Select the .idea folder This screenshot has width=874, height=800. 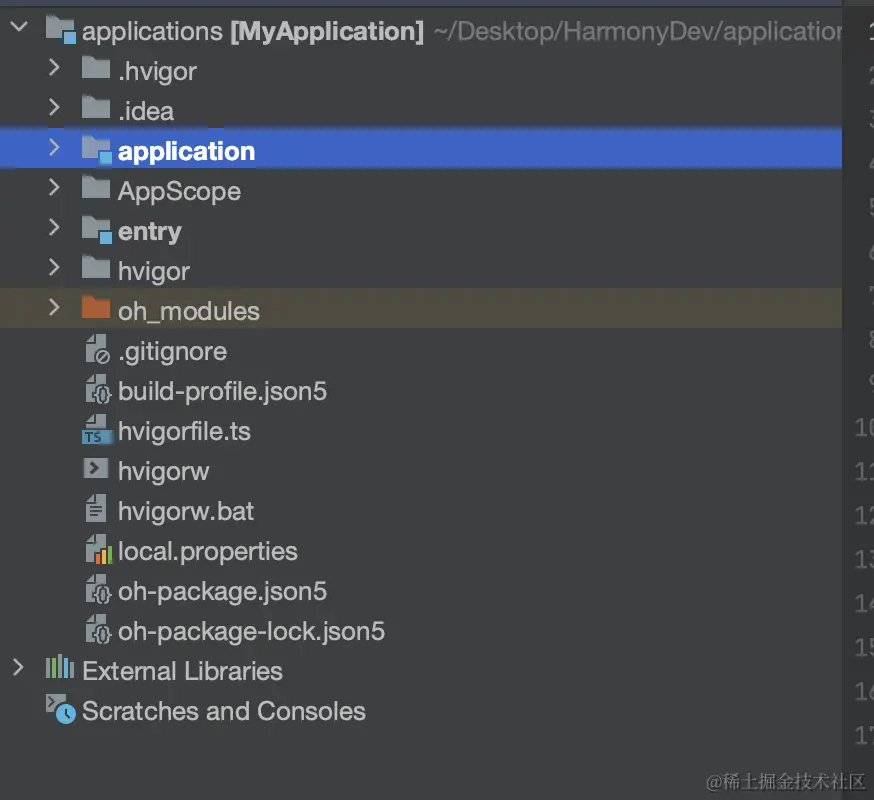pos(146,111)
